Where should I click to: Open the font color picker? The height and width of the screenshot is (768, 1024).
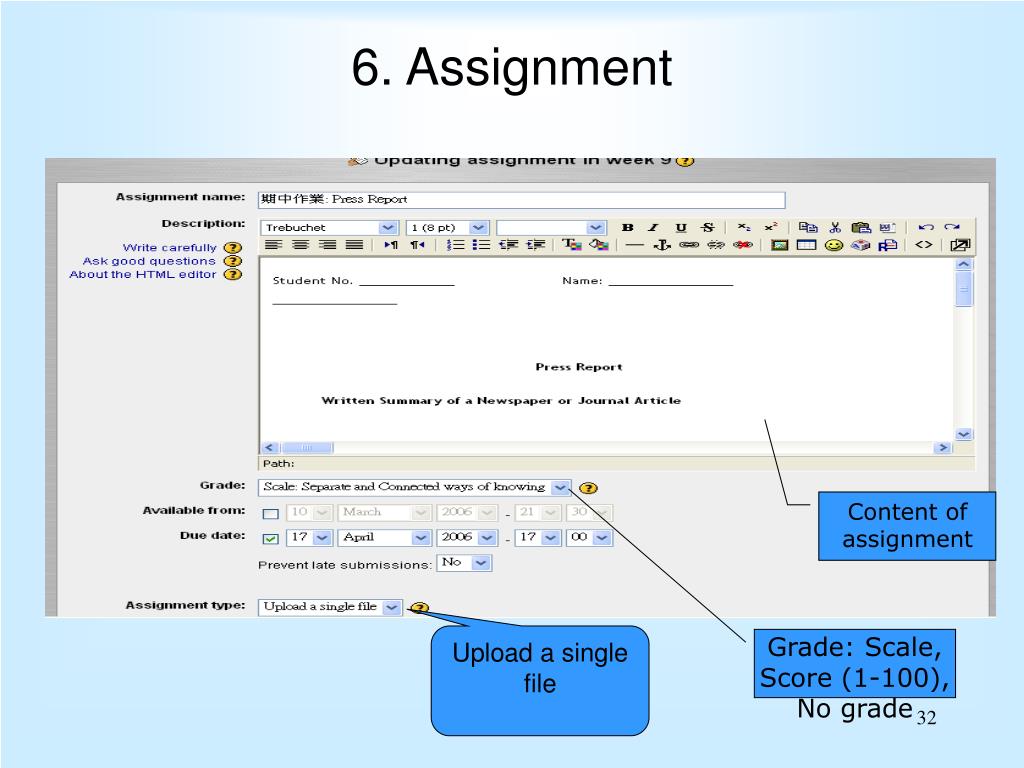click(571, 245)
